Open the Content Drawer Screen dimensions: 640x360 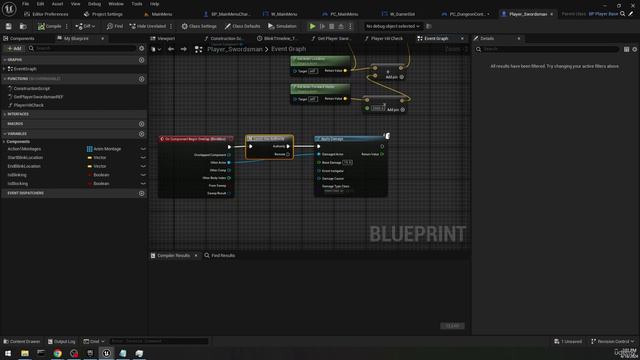click(x=22, y=341)
